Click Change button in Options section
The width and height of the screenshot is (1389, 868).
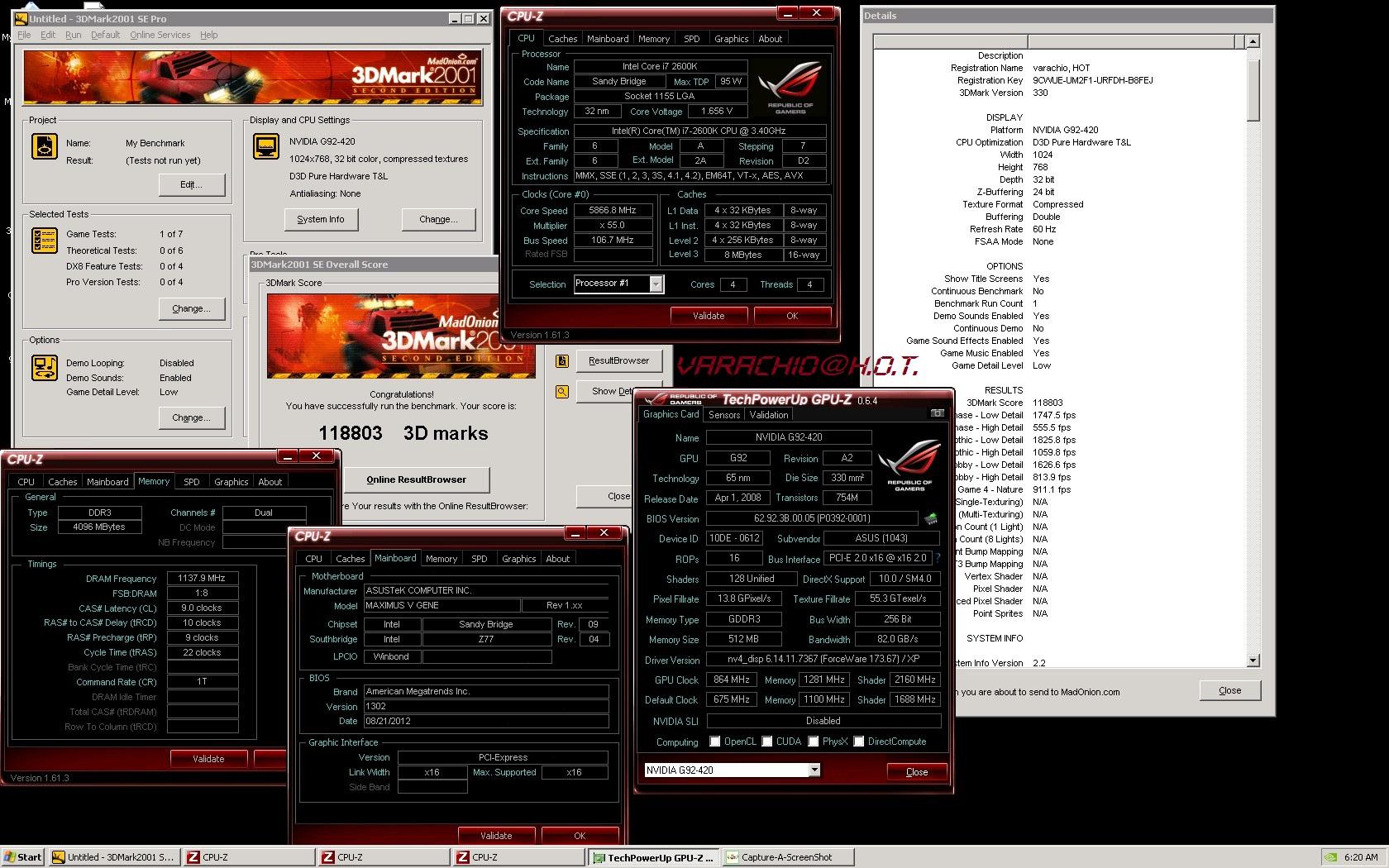(x=191, y=417)
